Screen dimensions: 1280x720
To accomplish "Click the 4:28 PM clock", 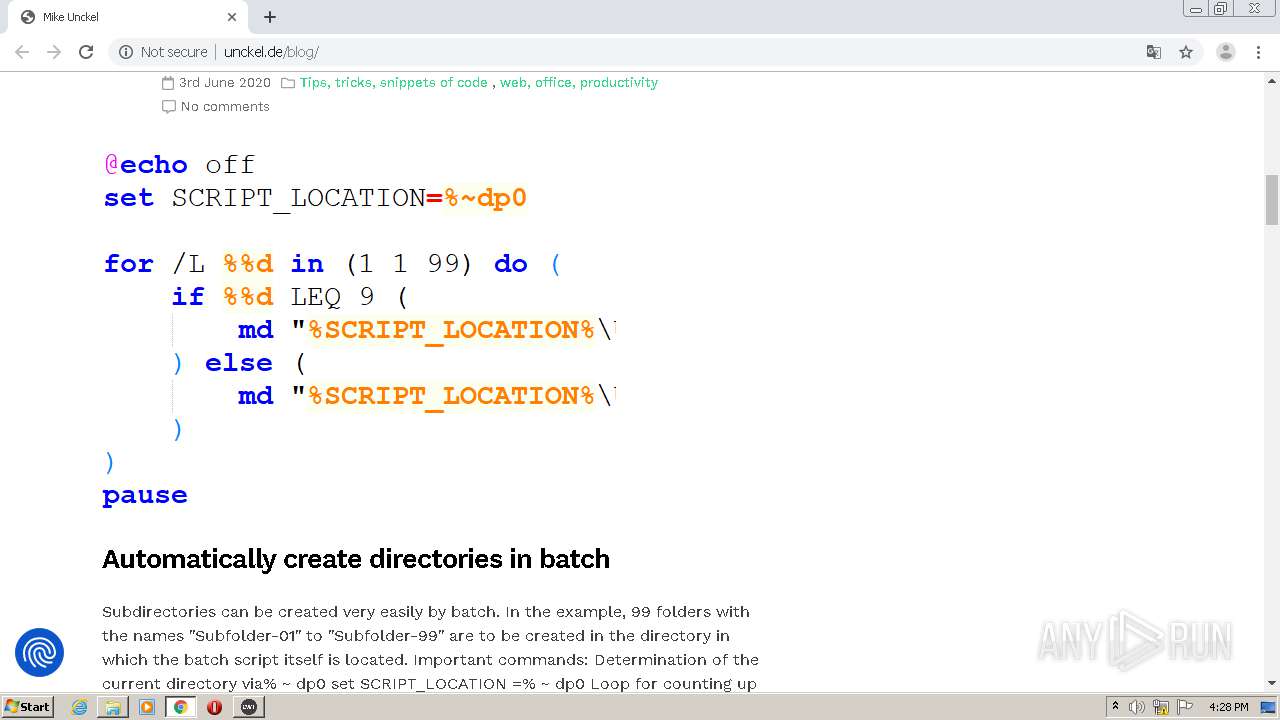I will click(x=1228, y=707).
